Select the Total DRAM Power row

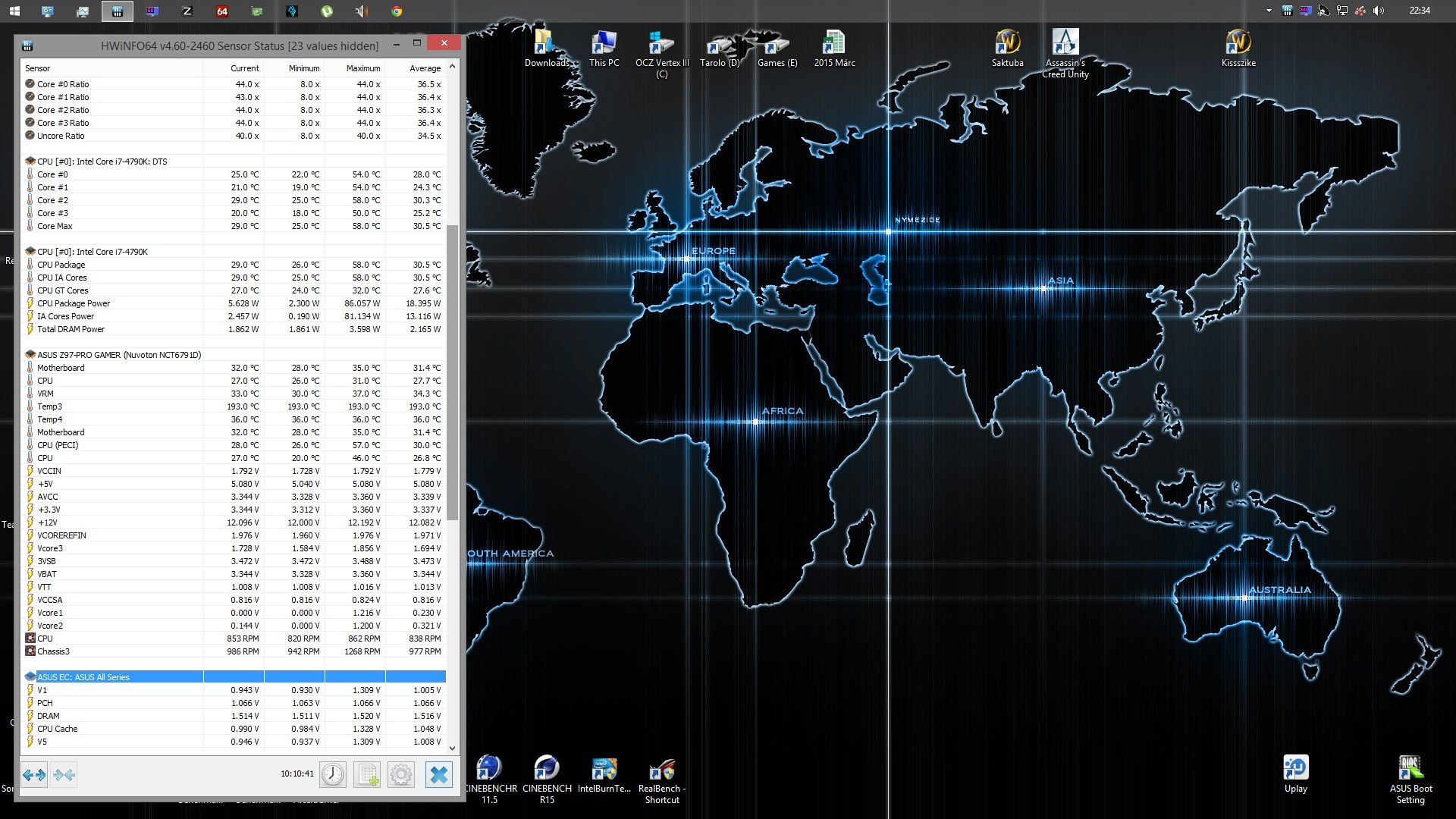pyautogui.click(x=234, y=329)
